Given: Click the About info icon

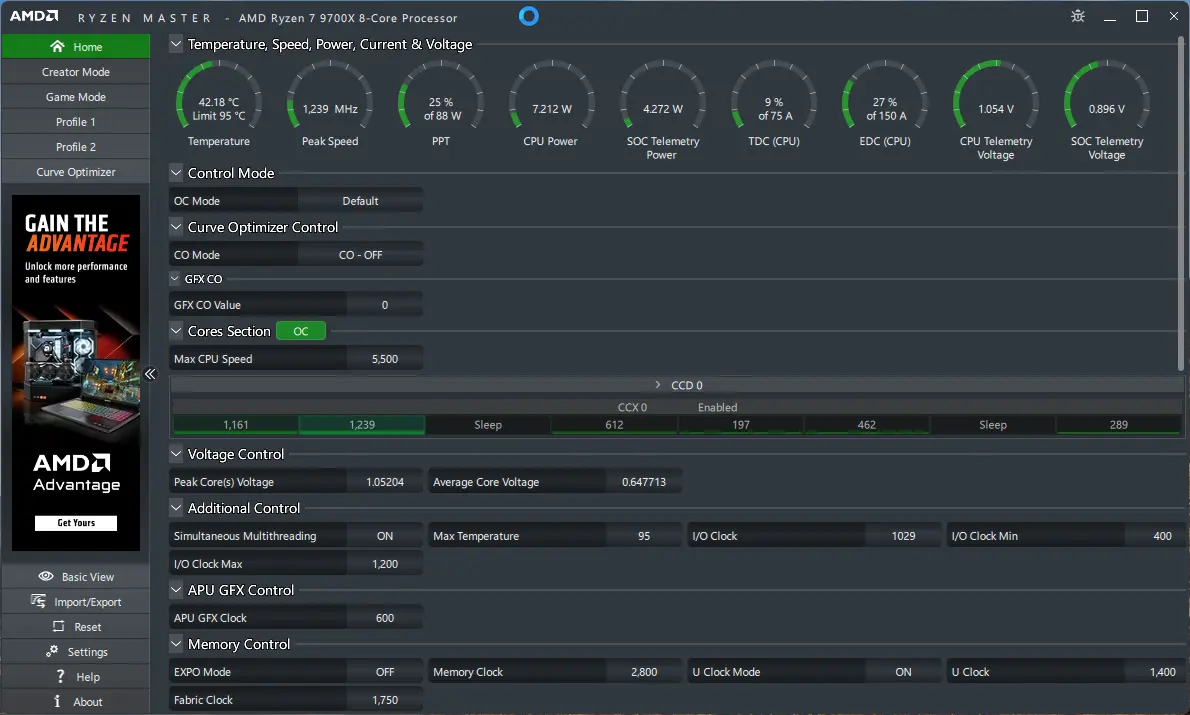Looking at the screenshot, I should point(57,701).
